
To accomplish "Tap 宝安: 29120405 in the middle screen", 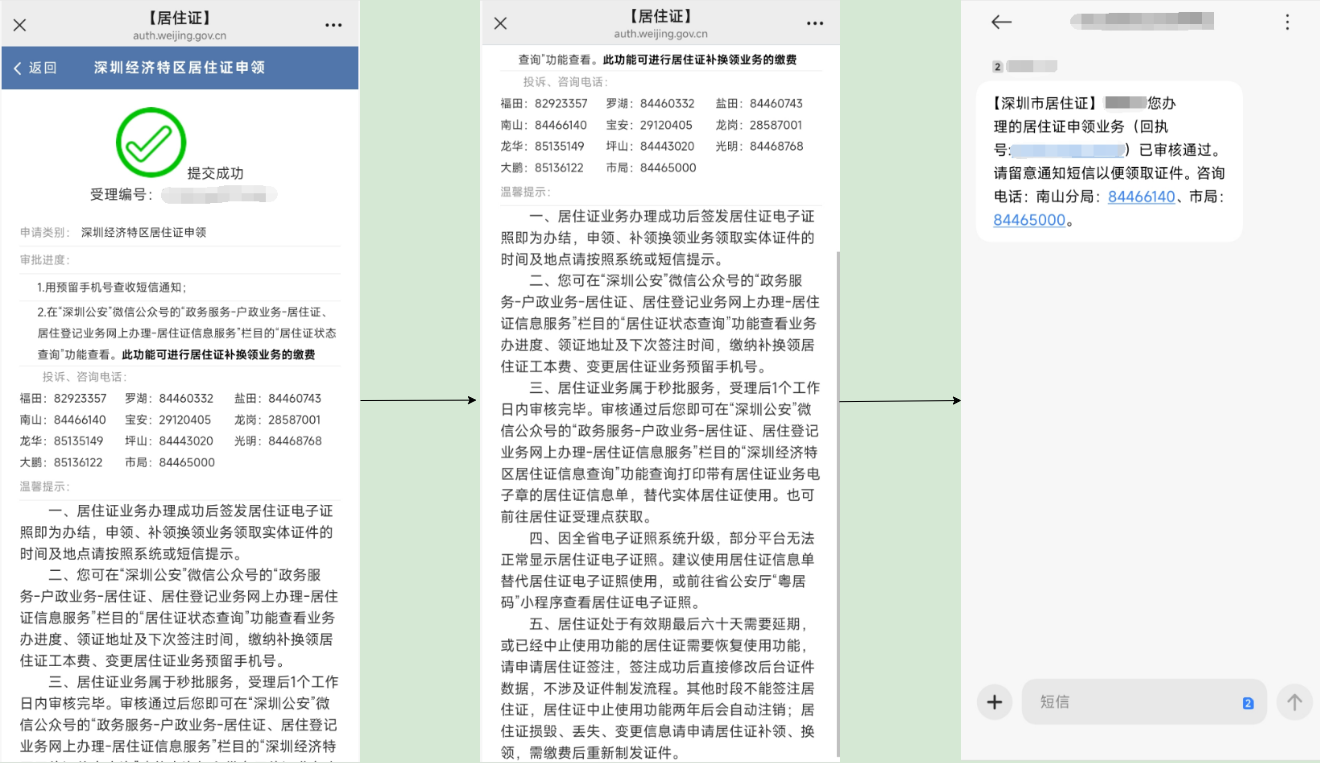I will tap(649, 125).
